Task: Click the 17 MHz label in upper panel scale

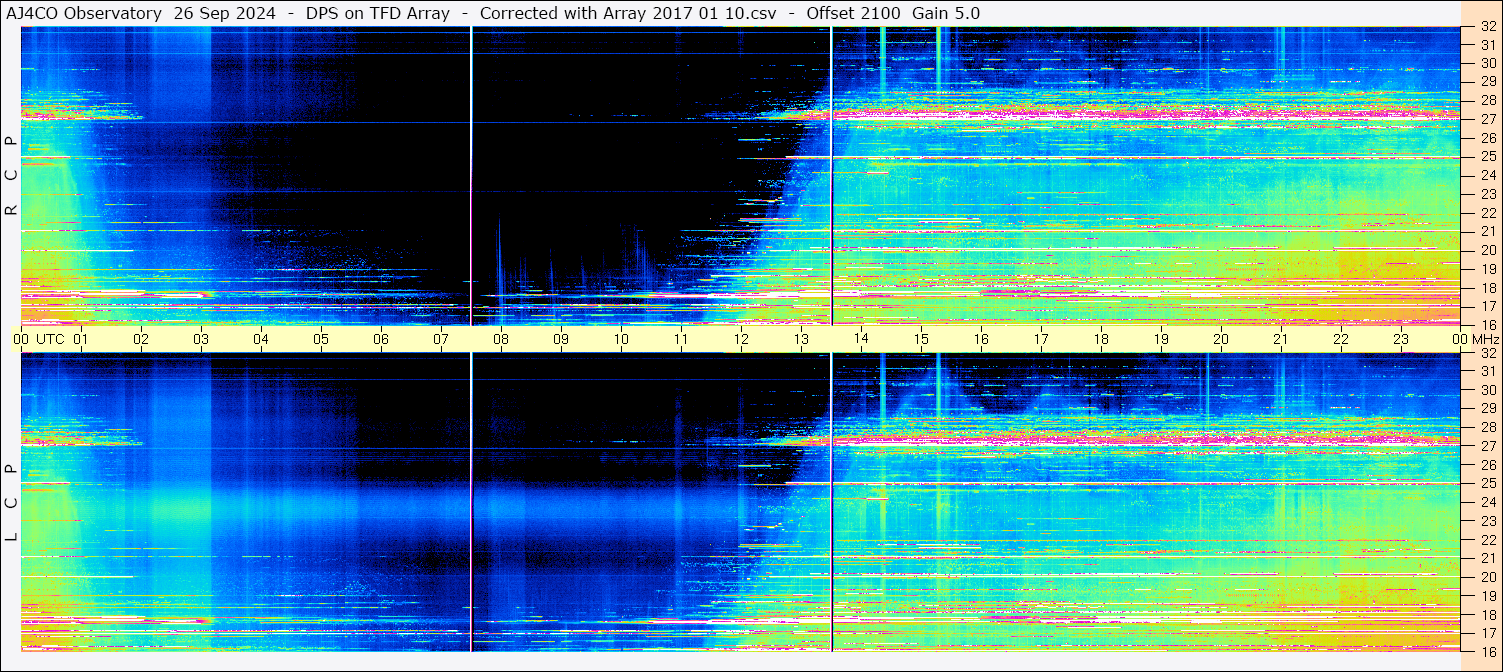Action: [x=1486, y=306]
